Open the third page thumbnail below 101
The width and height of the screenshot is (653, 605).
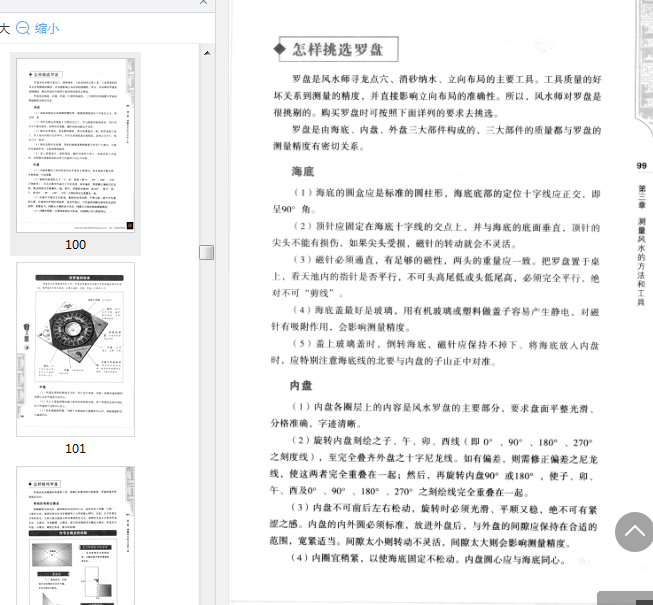[75, 535]
